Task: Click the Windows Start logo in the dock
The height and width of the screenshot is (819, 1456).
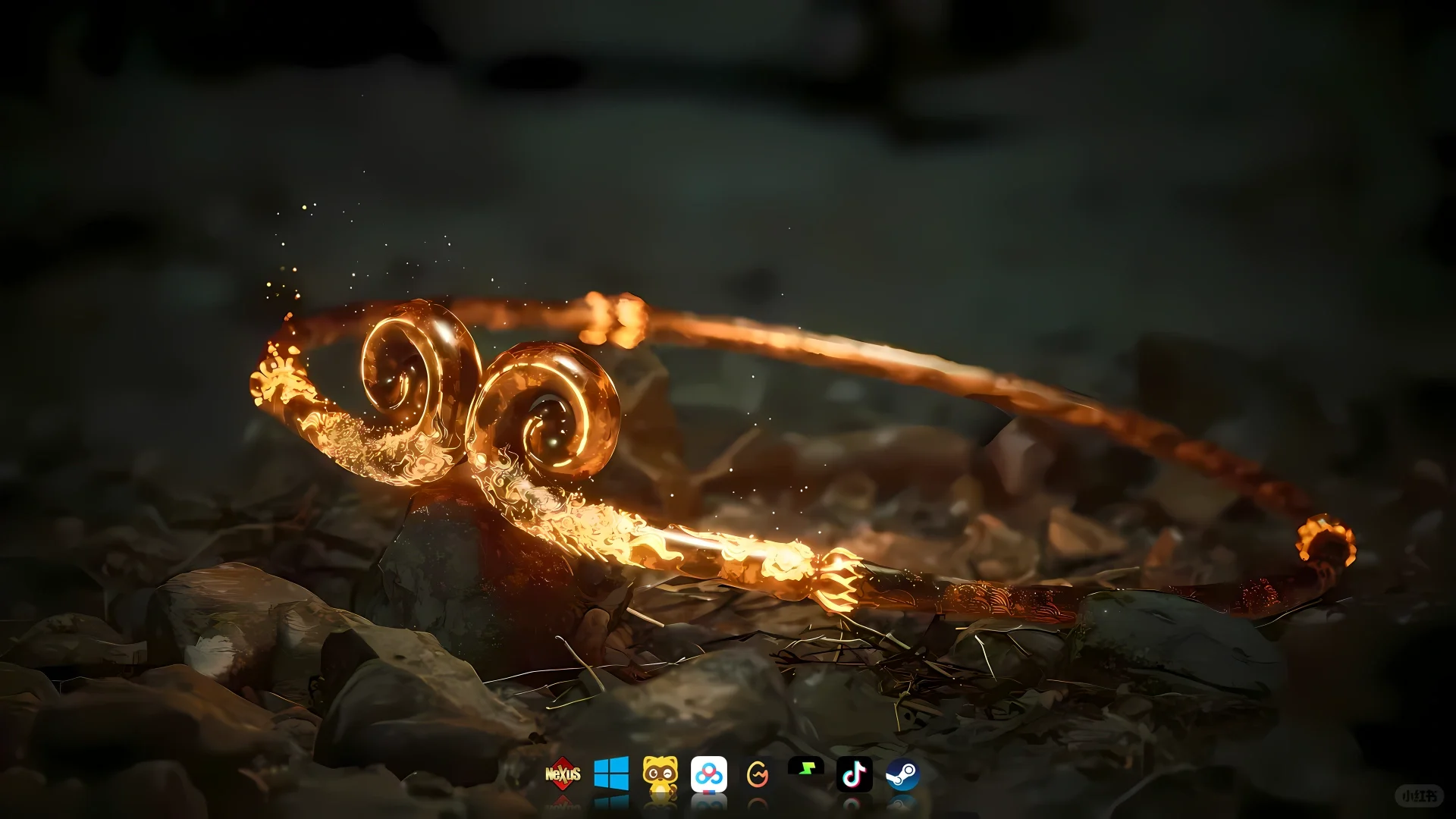Action: tap(611, 774)
